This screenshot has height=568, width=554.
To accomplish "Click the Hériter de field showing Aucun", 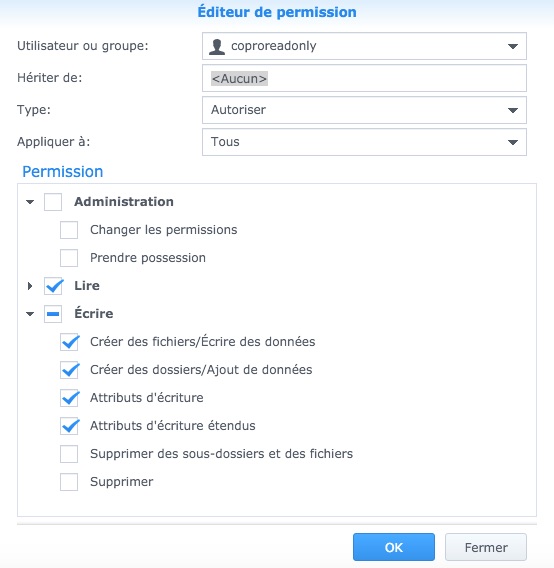I will pos(364,78).
